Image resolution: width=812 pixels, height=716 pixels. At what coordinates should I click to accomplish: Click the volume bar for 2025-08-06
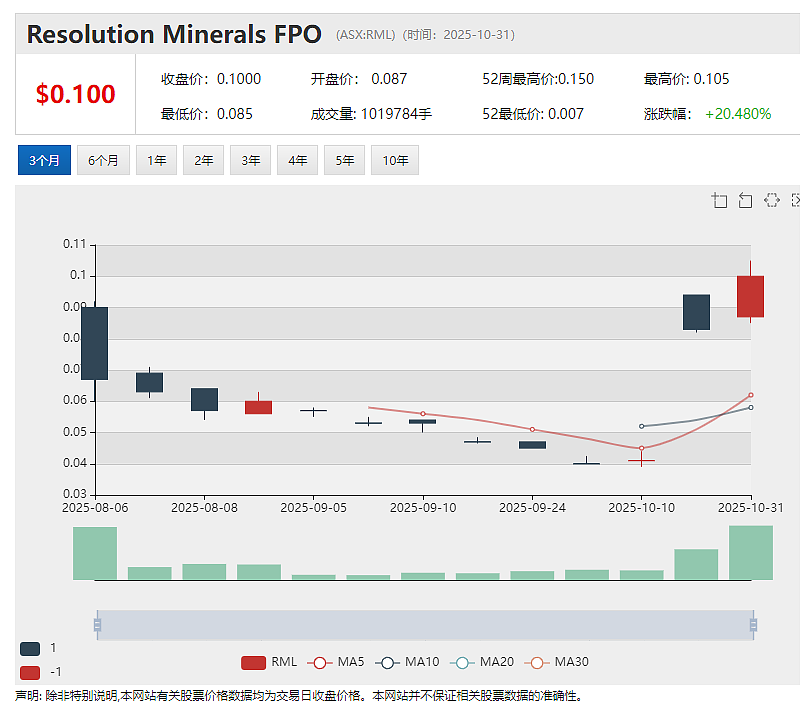click(x=95, y=553)
